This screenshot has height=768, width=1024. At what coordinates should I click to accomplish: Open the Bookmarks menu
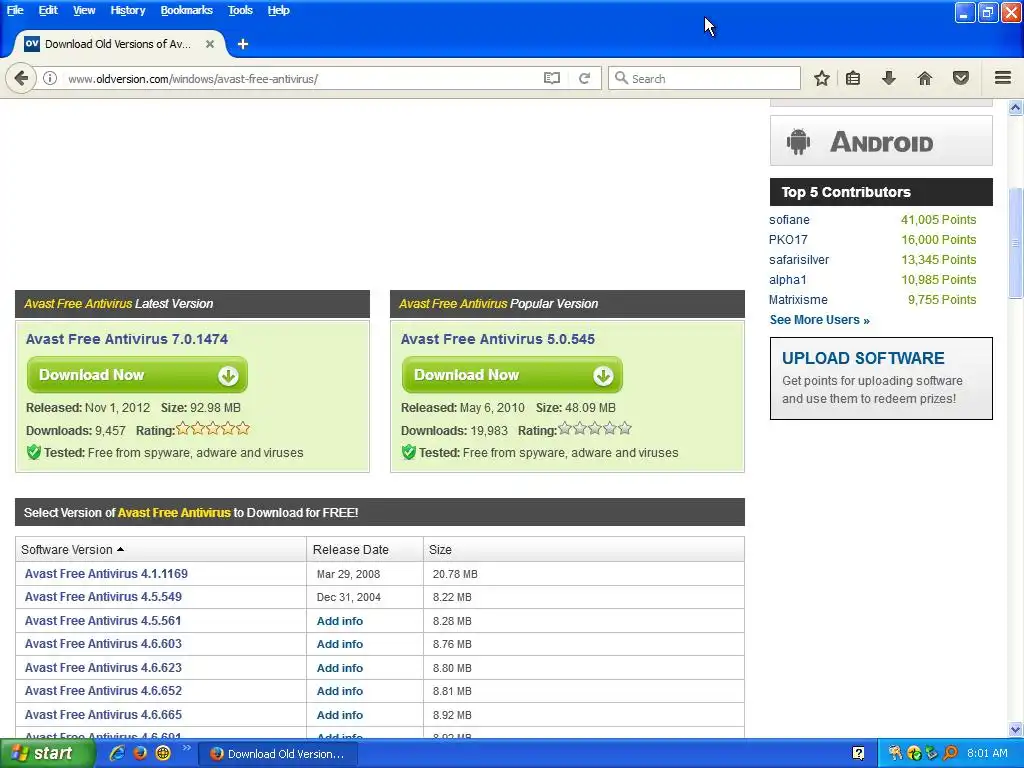tap(186, 10)
